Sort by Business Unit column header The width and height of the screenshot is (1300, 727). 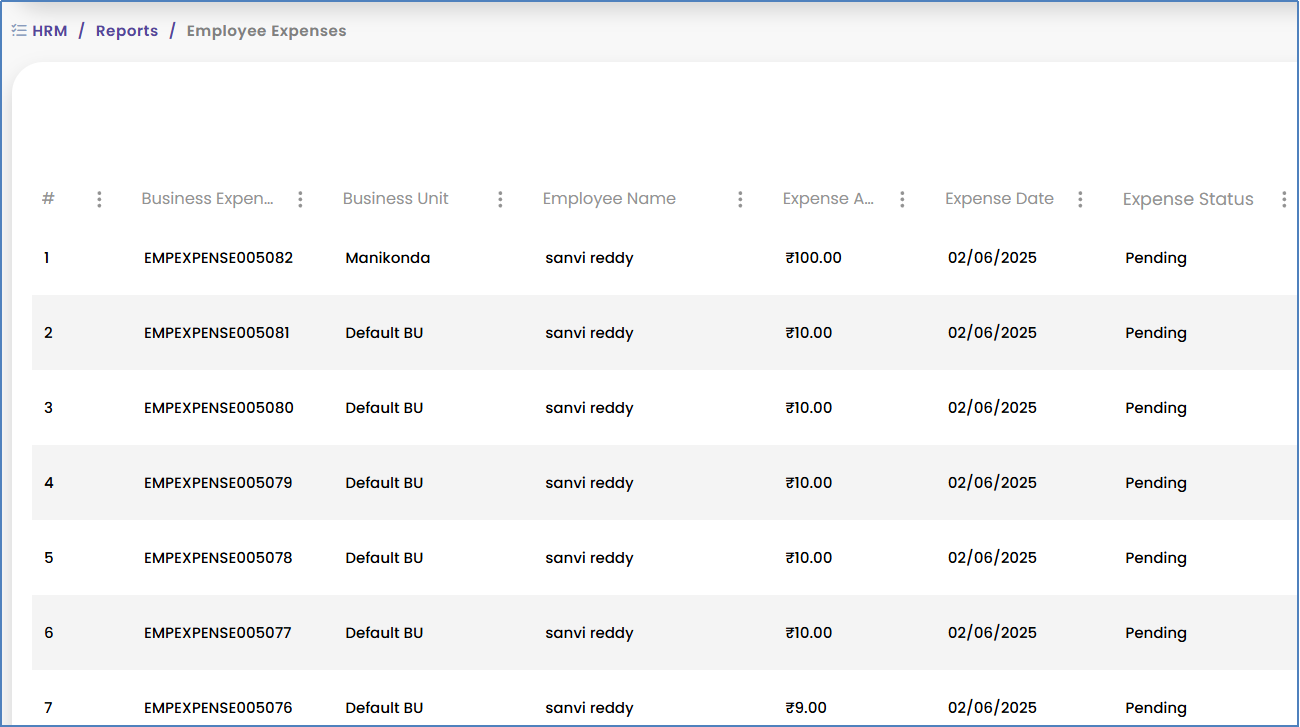point(396,199)
